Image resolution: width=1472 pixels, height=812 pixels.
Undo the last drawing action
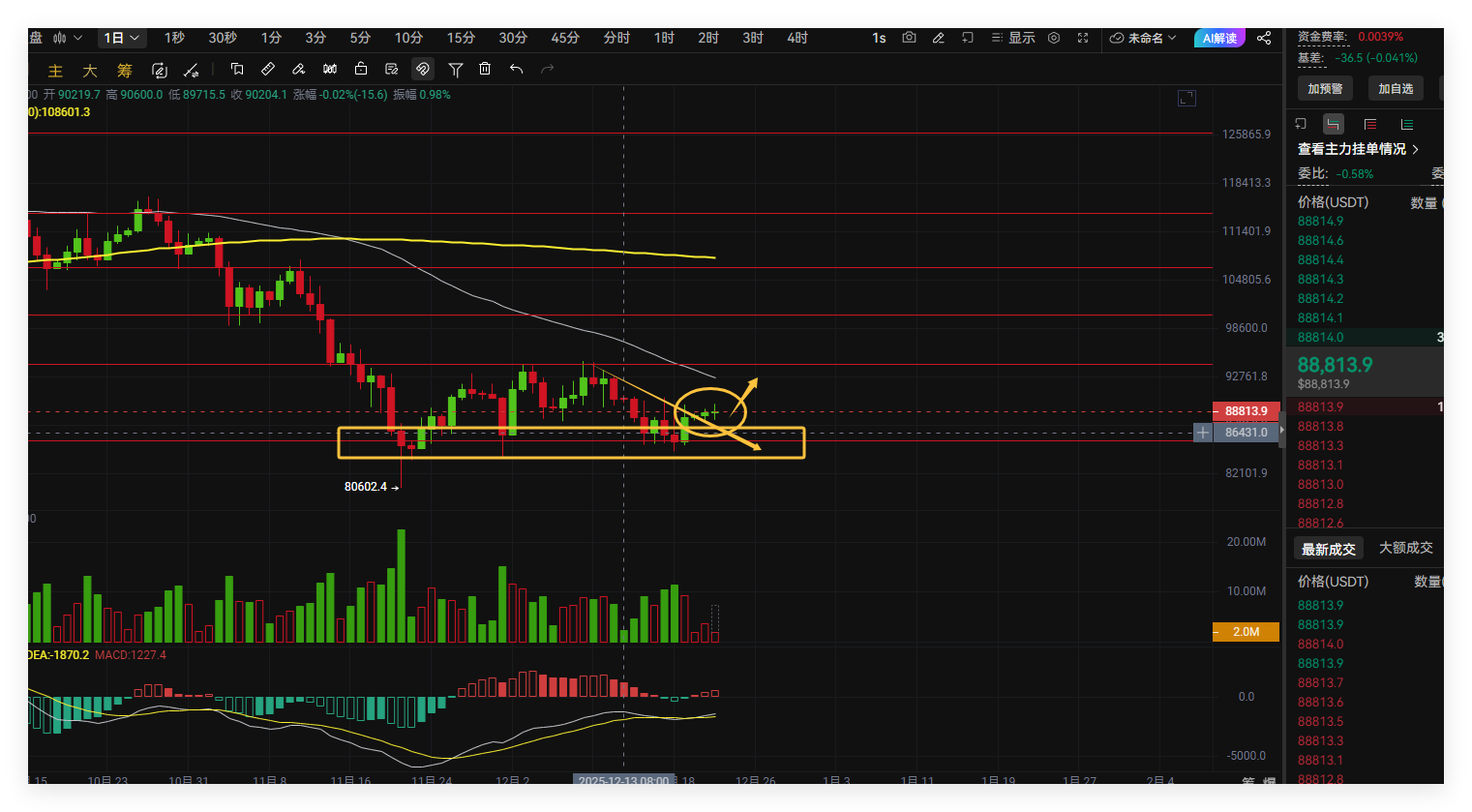(x=516, y=69)
